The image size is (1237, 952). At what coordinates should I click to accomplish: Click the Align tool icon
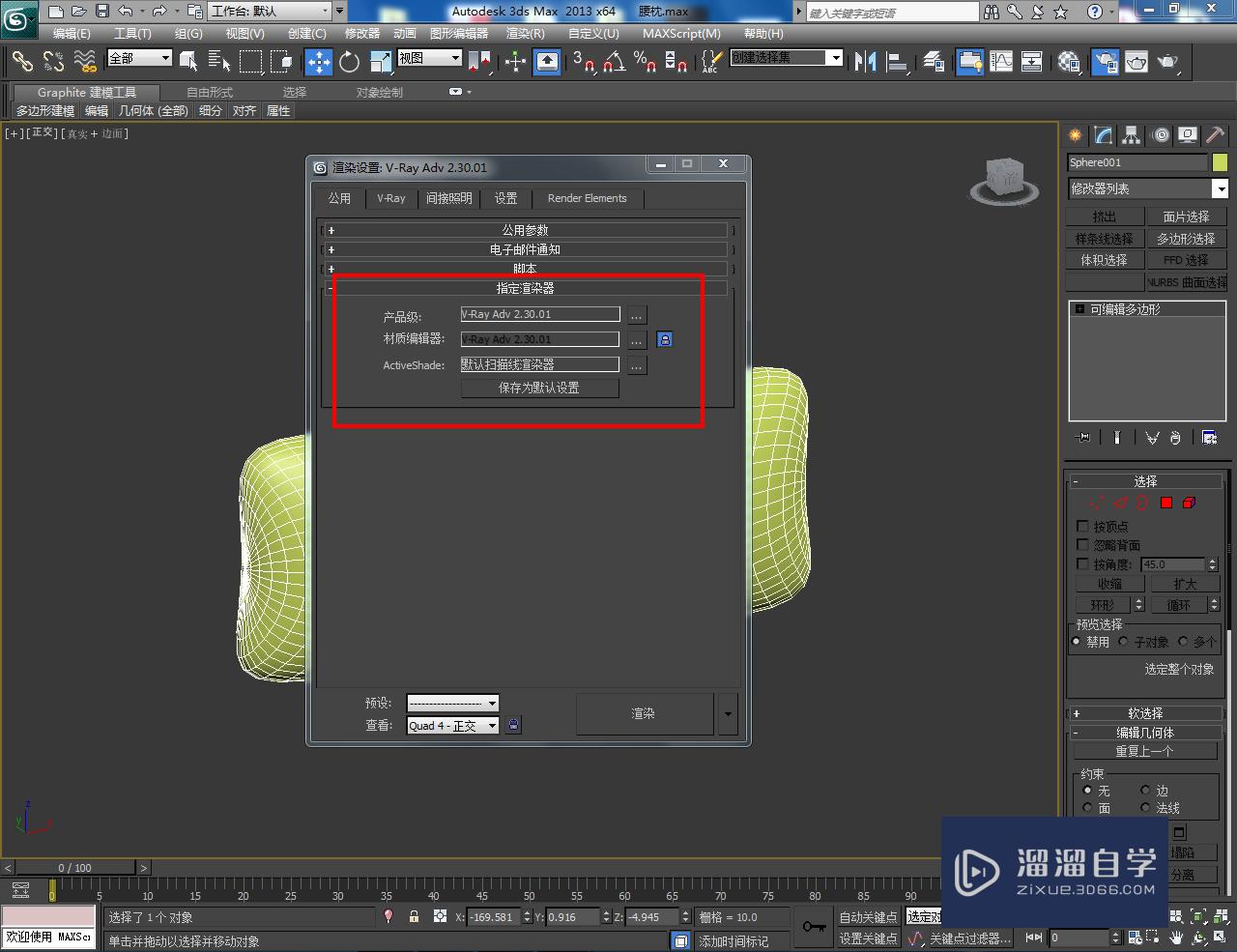coord(897,62)
